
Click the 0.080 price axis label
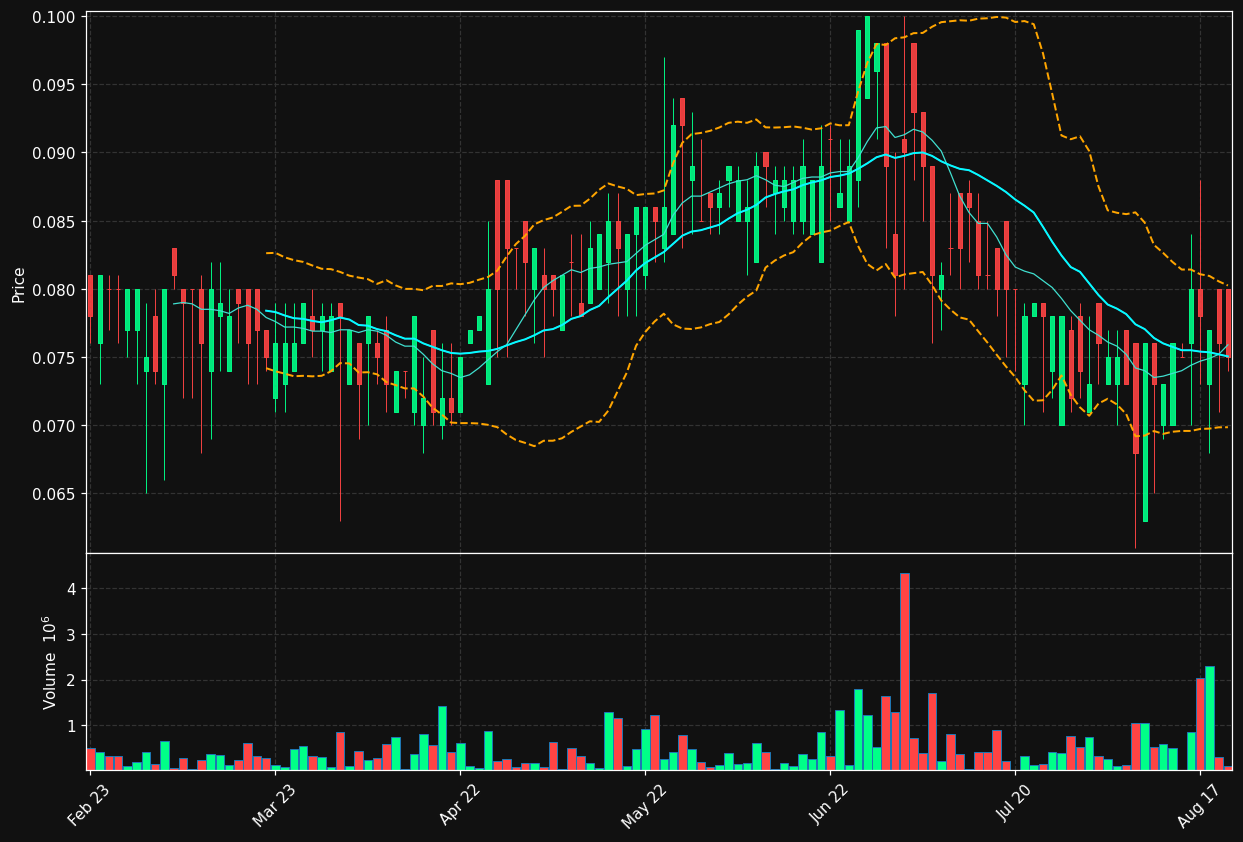(54, 290)
